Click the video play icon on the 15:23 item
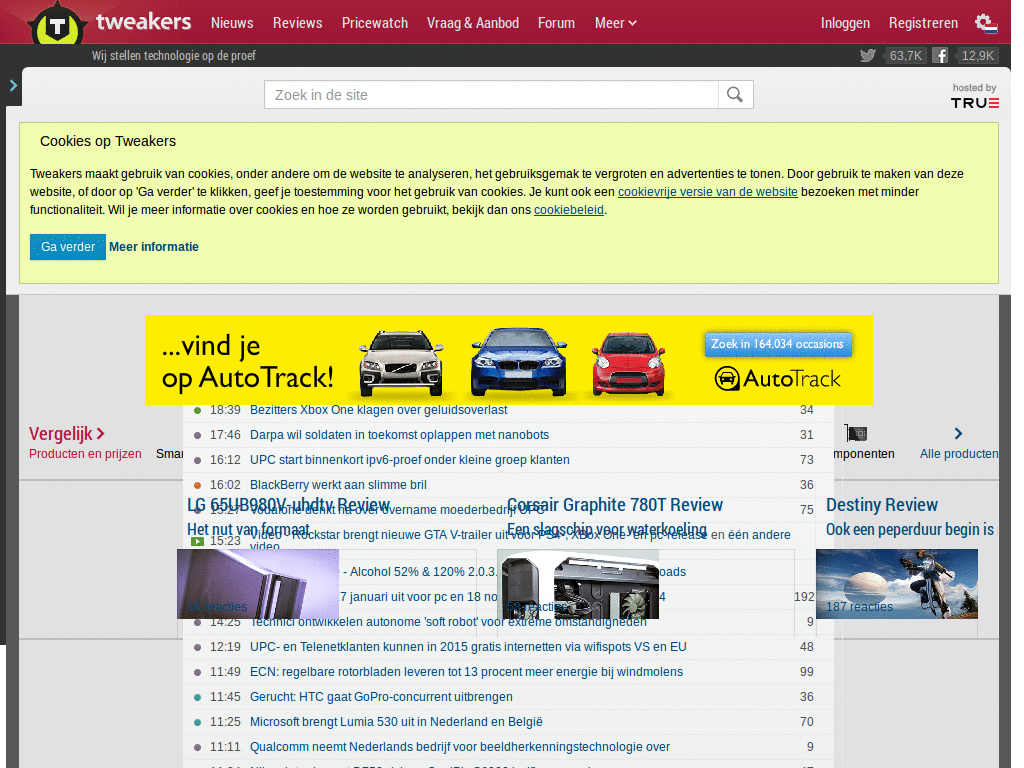The image size is (1024, 768). [196, 543]
